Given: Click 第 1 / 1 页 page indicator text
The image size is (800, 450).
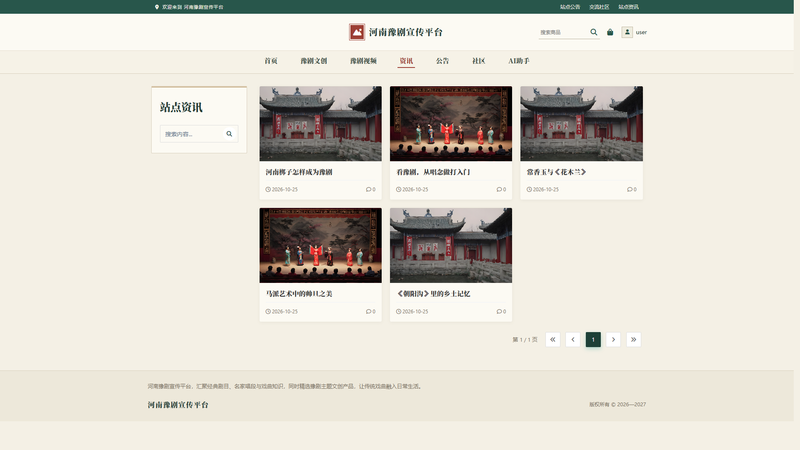Looking at the screenshot, I should tap(525, 340).
